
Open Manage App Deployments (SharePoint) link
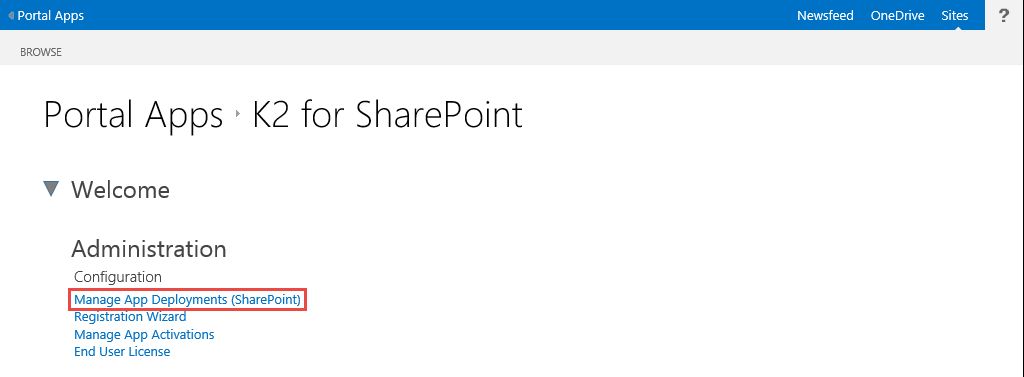pyautogui.click(x=187, y=300)
